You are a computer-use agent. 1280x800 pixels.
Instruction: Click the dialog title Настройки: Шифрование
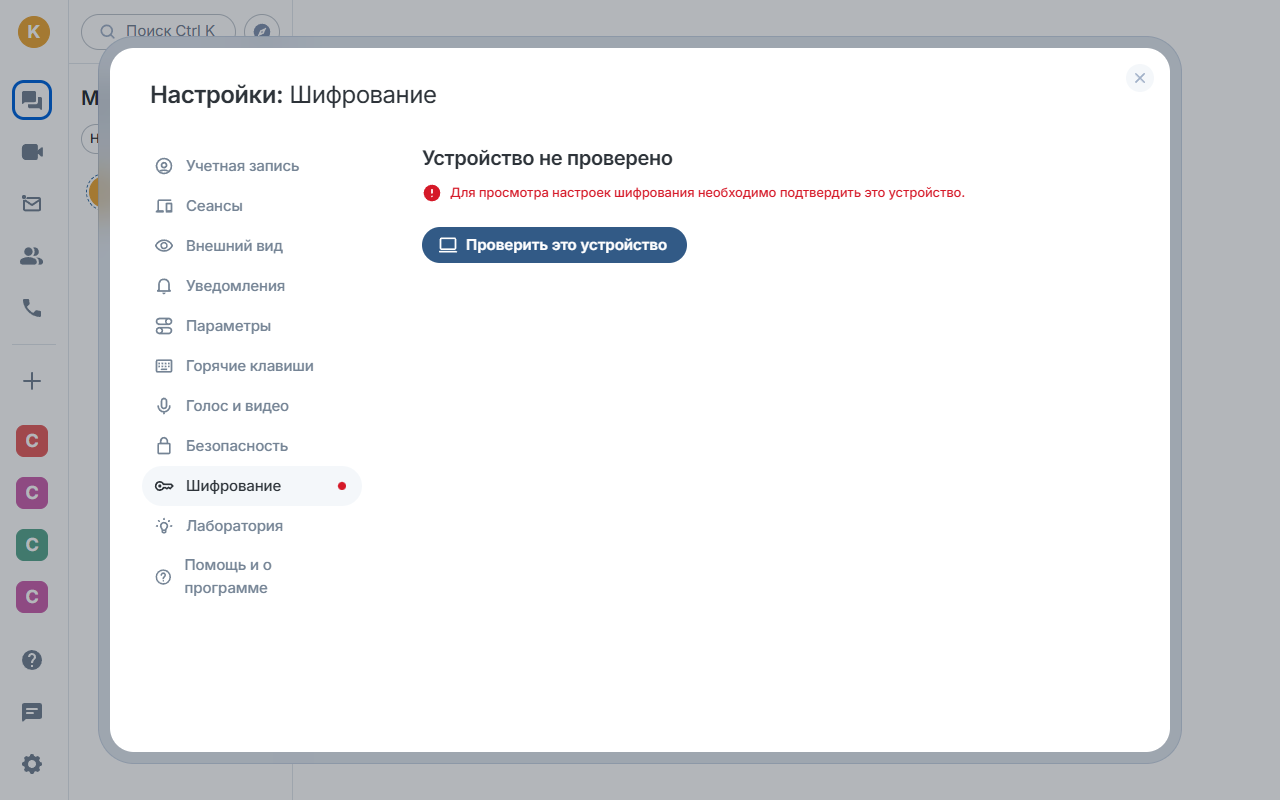pyautogui.click(x=293, y=96)
